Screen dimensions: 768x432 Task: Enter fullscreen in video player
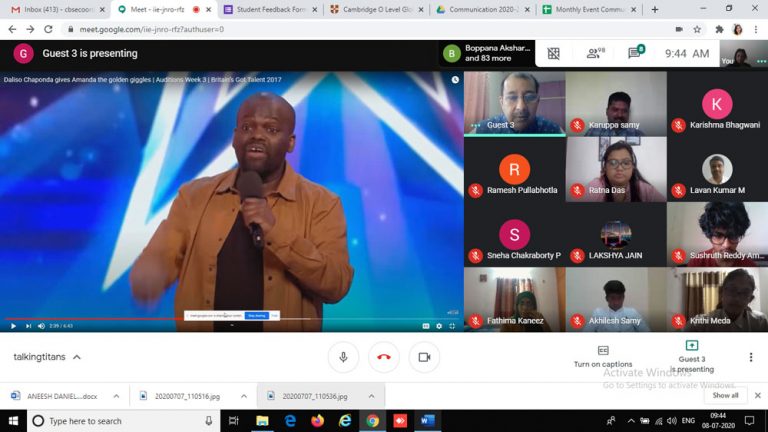coord(452,326)
